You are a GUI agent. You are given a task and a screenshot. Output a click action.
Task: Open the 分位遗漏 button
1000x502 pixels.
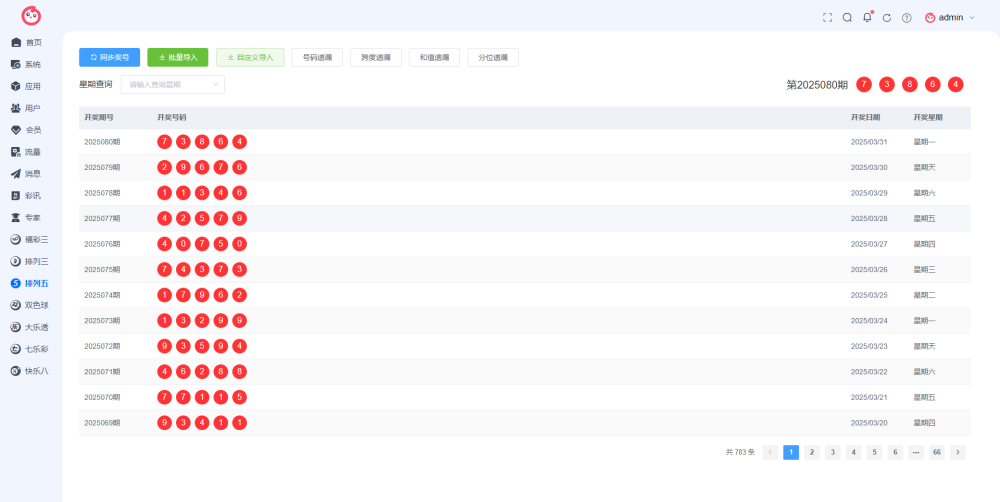click(x=493, y=57)
